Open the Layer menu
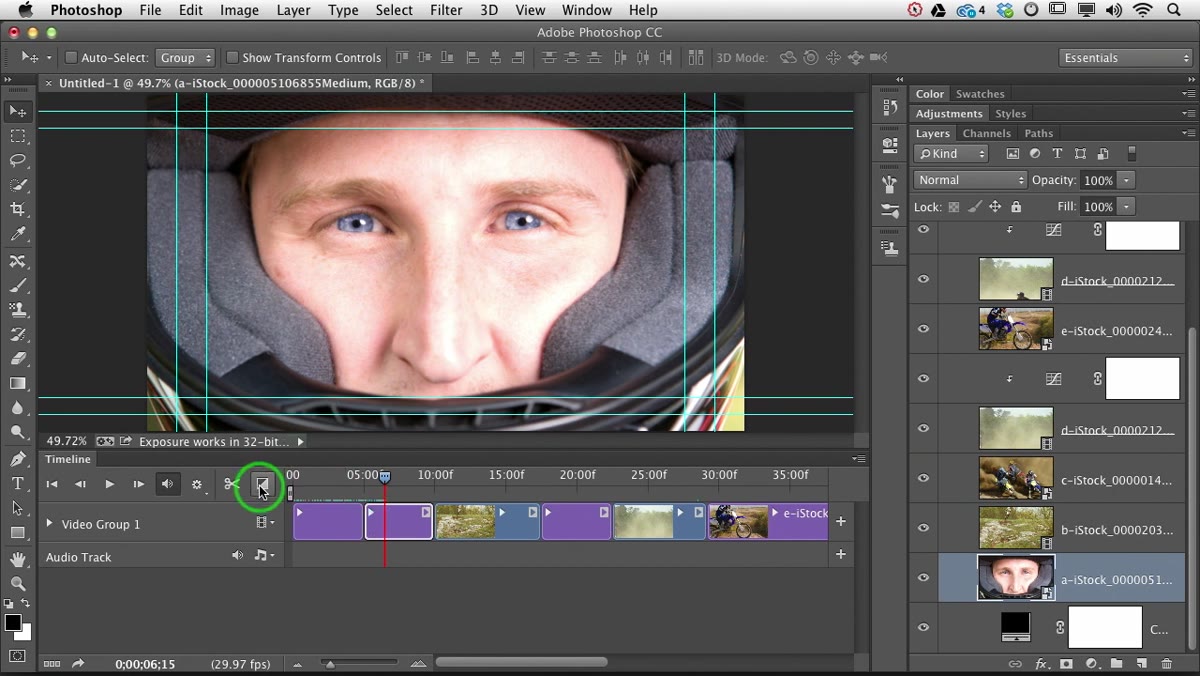This screenshot has height=676, width=1200. [293, 10]
